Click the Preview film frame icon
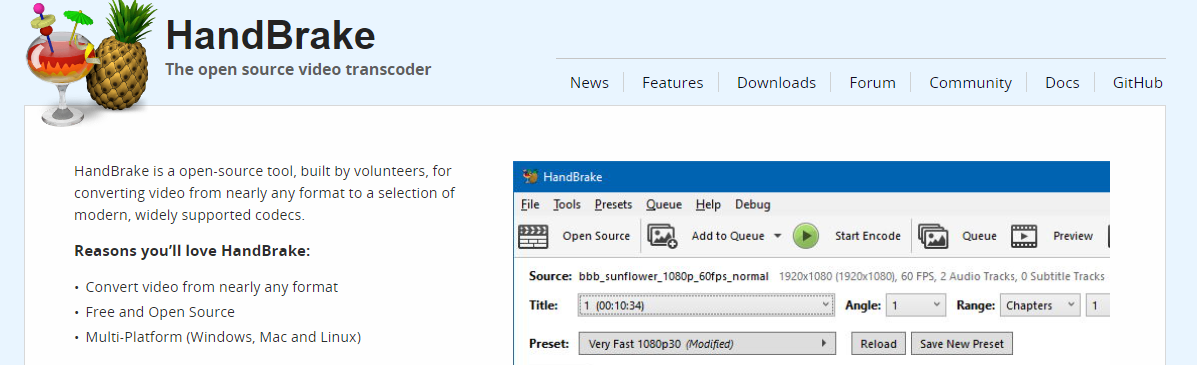This screenshot has width=1197, height=365. (1024, 236)
